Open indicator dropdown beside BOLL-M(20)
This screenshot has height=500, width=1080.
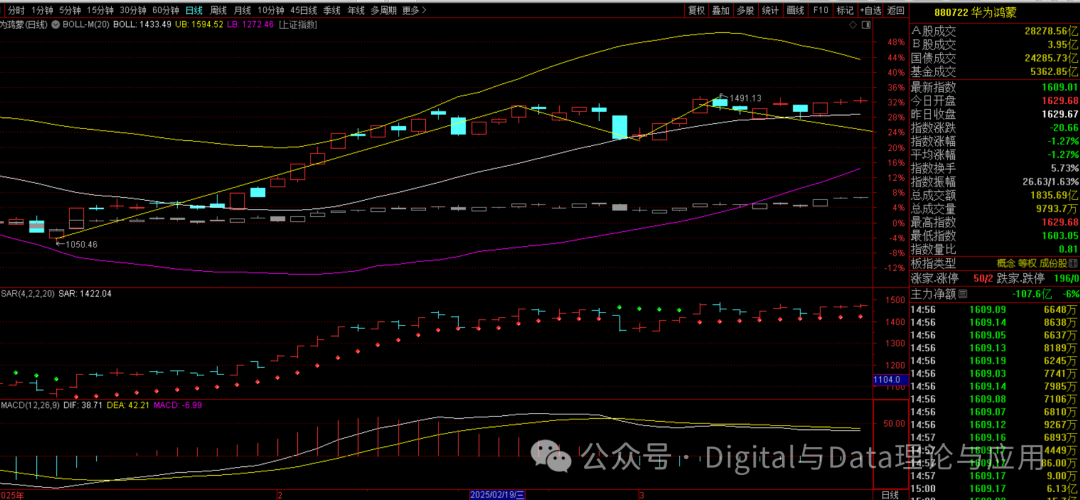(x=56, y=24)
